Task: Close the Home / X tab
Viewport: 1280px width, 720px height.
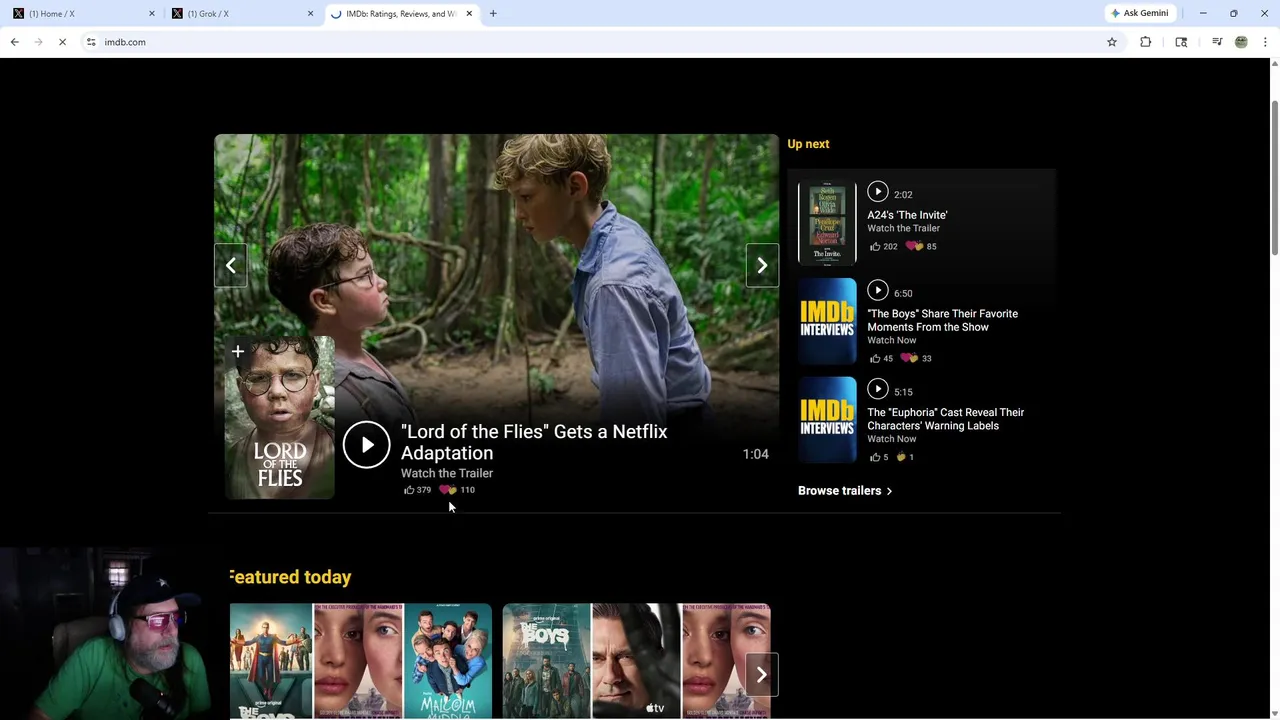Action: point(152,14)
